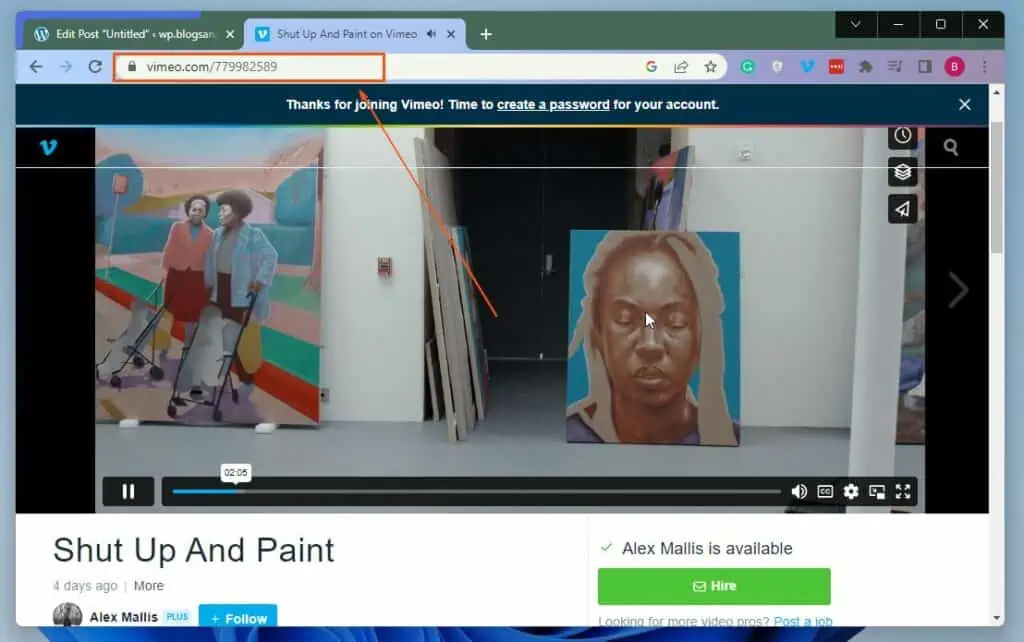Enable closed captions with the CC button
The image size is (1024, 642).
point(824,491)
